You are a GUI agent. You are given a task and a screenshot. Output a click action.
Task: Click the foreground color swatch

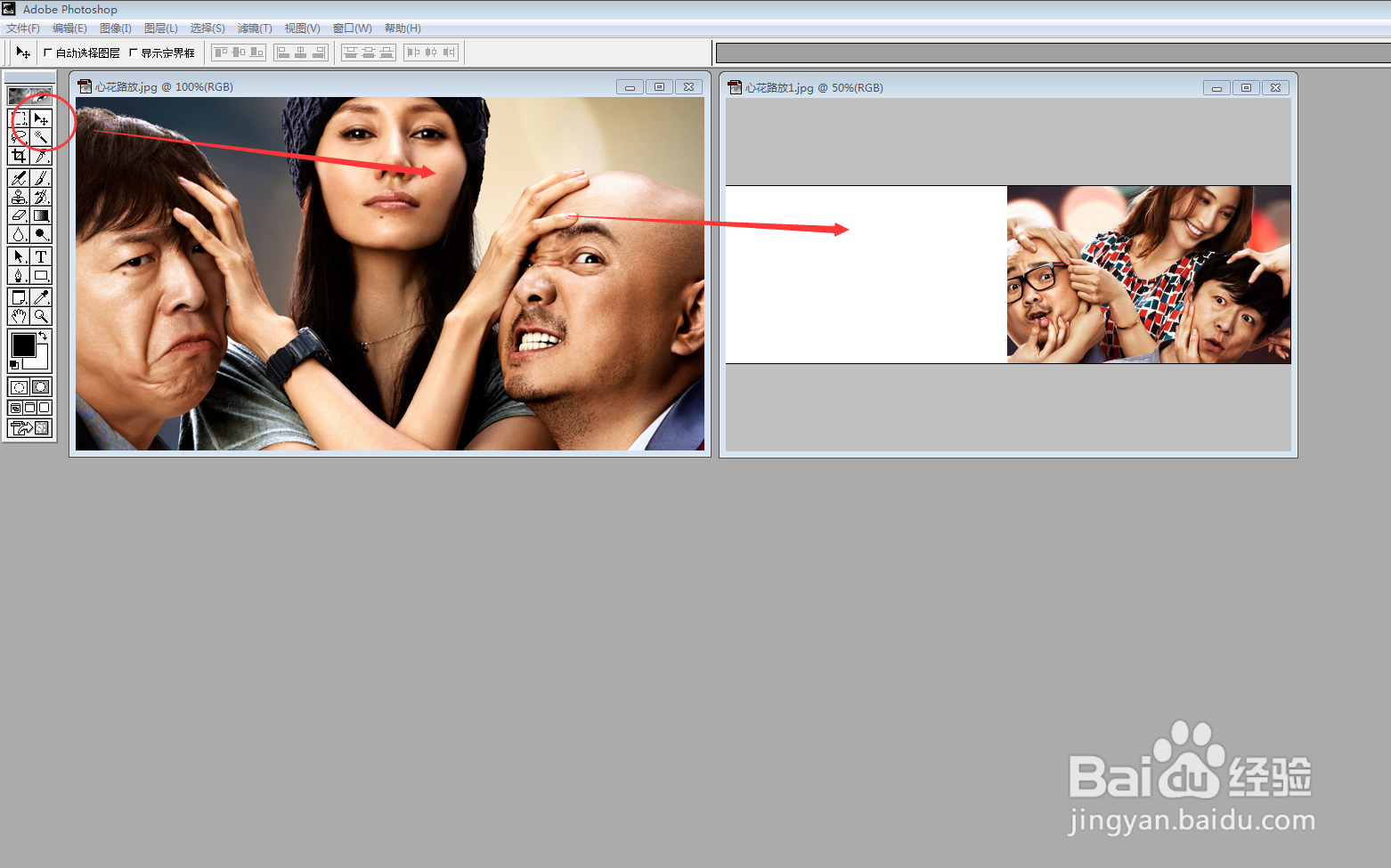[x=23, y=345]
